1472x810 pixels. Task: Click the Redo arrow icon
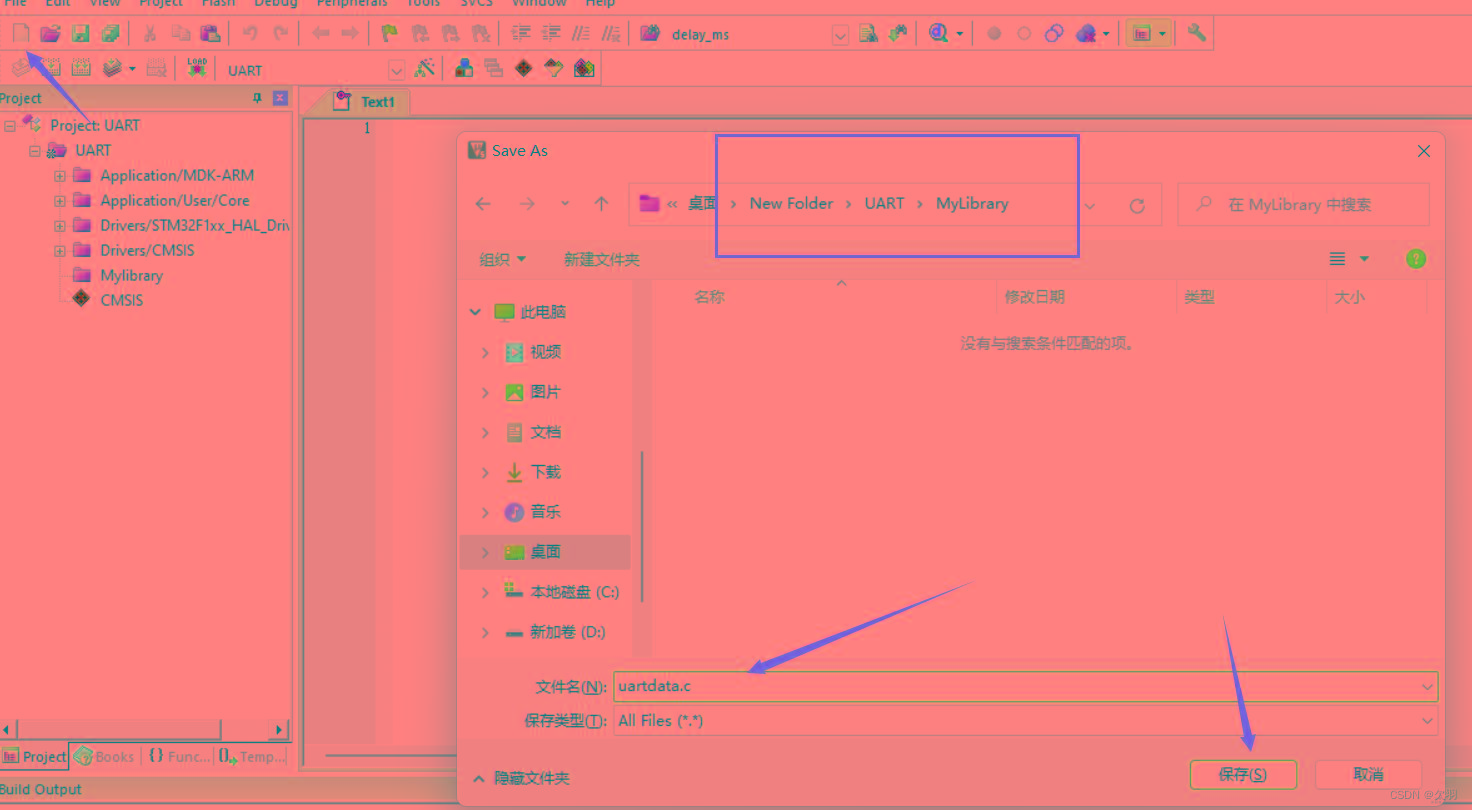point(281,34)
